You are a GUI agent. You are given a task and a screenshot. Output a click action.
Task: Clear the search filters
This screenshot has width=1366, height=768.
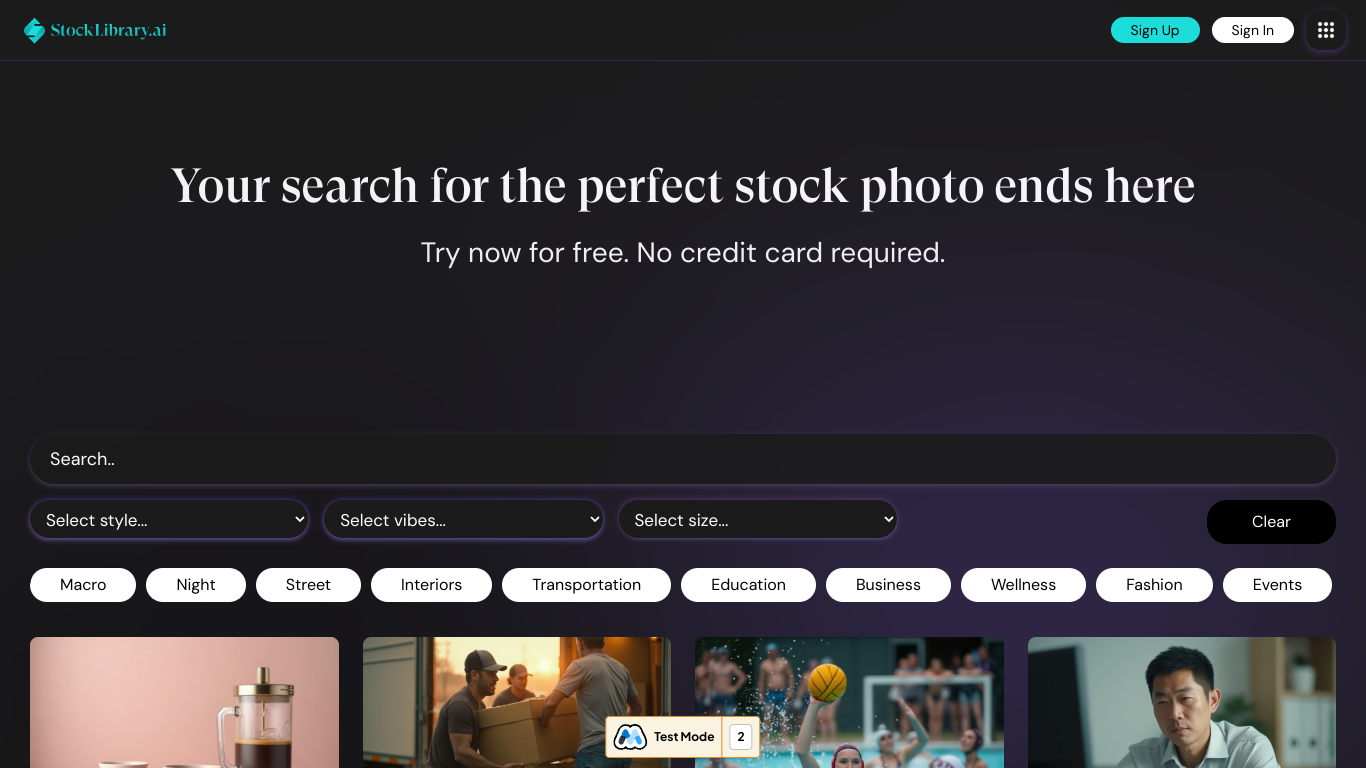[x=1271, y=522]
